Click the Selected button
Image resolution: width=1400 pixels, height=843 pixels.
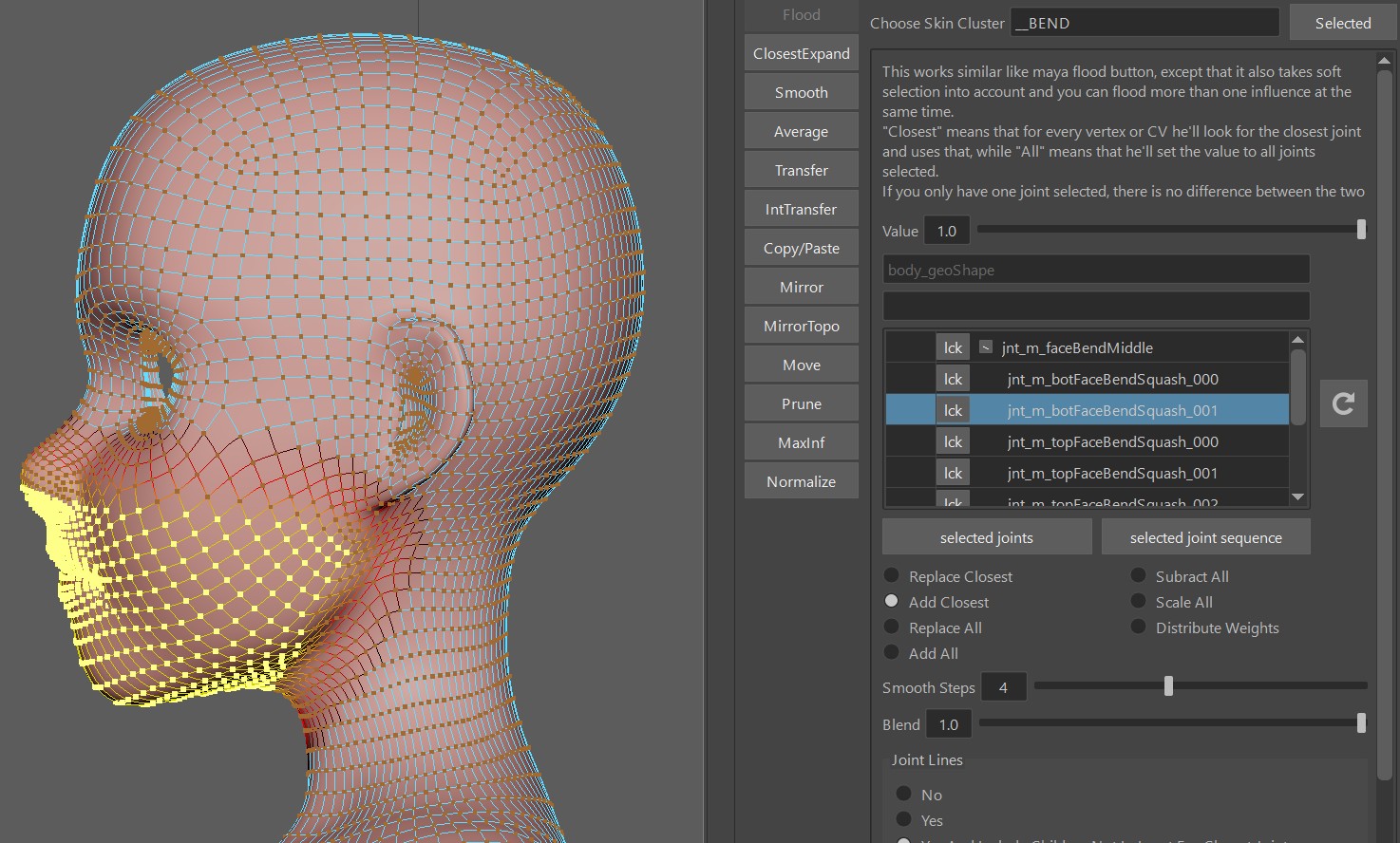point(1343,23)
